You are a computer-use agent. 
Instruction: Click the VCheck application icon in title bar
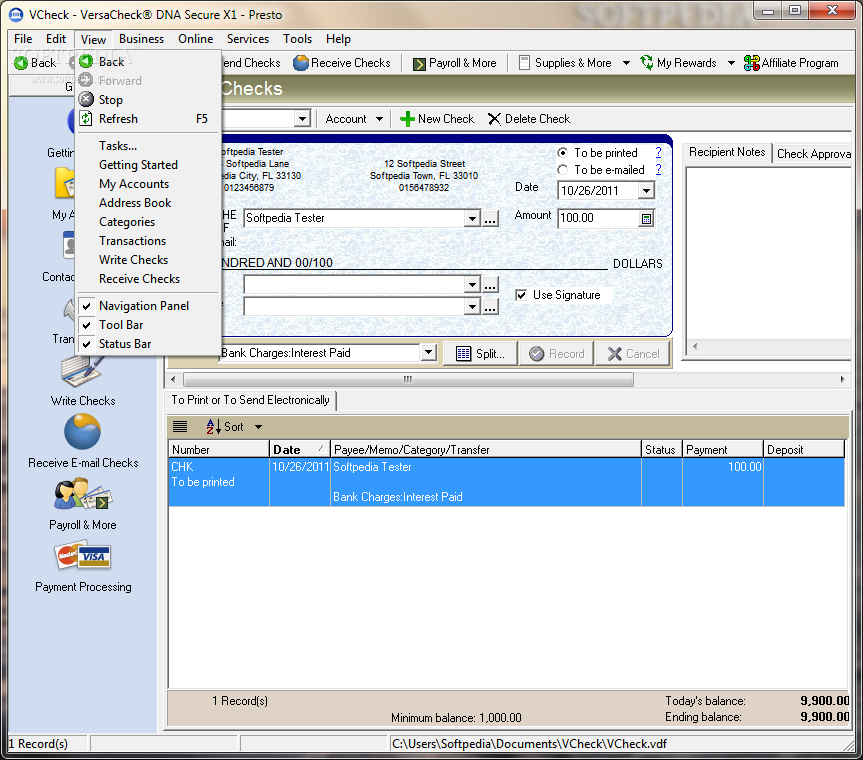pyautogui.click(x=16, y=14)
